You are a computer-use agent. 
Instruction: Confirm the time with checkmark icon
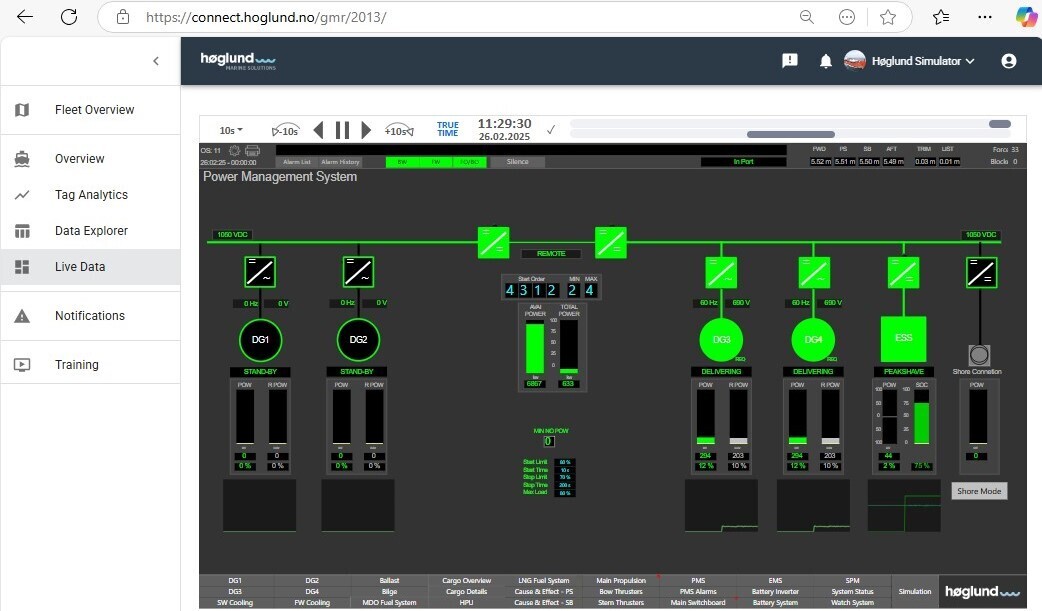pos(551,130)
